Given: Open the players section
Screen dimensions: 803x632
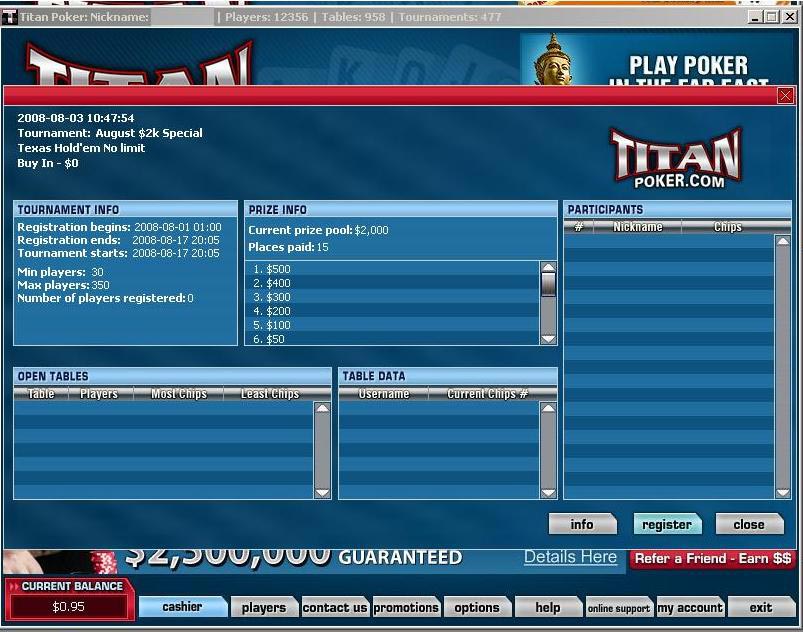Looking at the screenshot, I should (x=264, y=607).
